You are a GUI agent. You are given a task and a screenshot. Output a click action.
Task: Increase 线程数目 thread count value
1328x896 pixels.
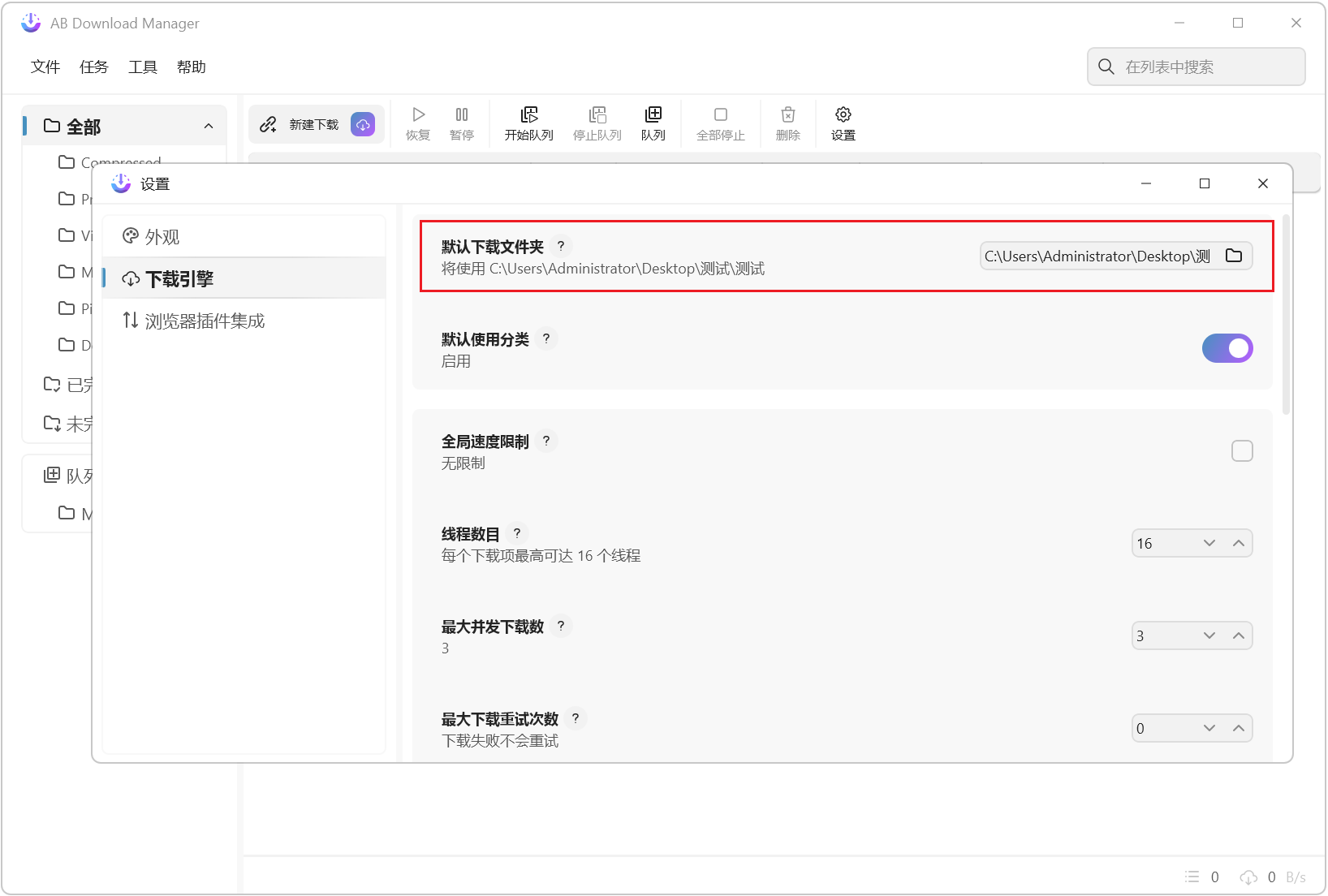coord(1239,543)
